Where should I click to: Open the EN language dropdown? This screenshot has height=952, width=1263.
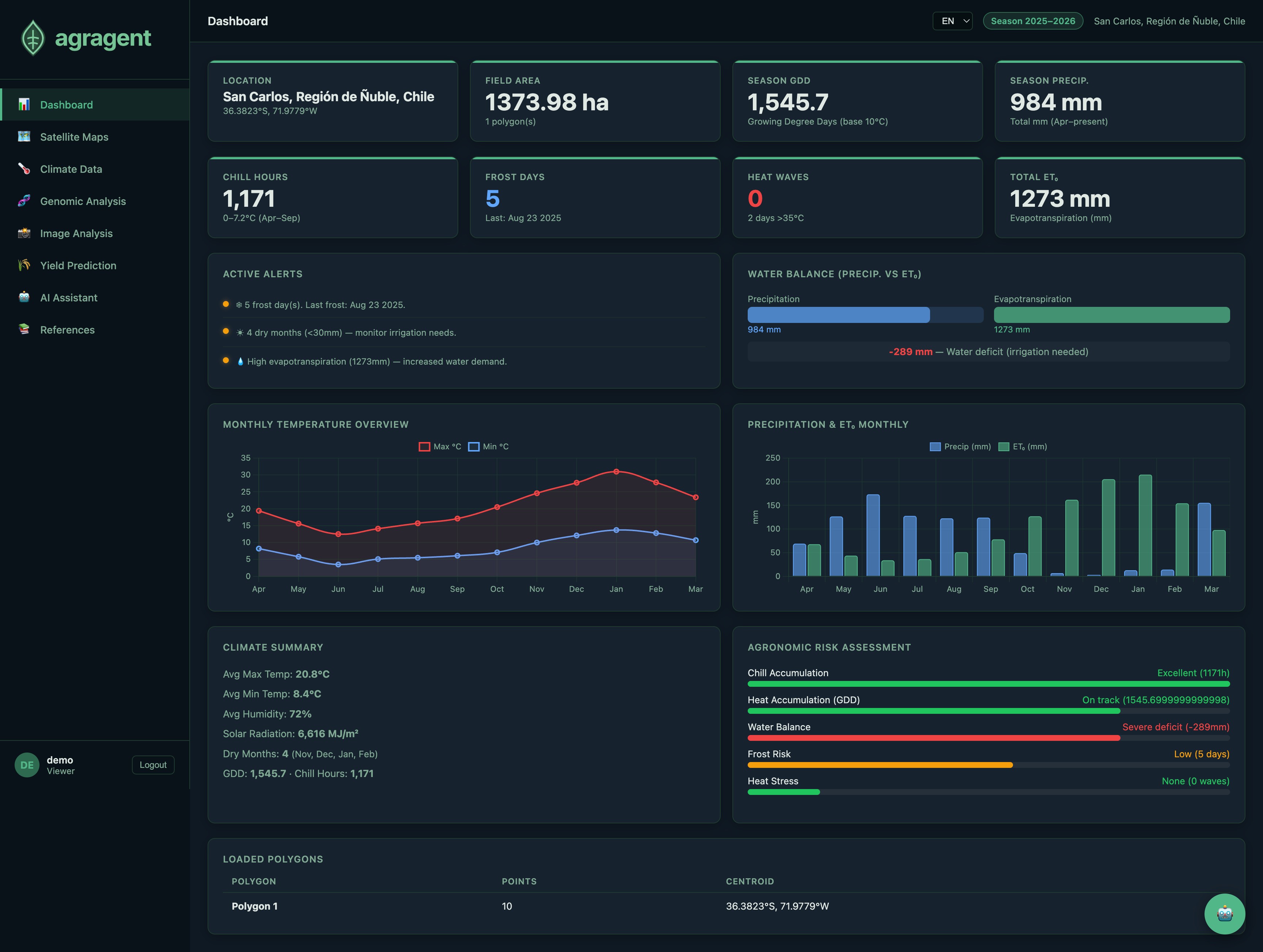(952, 20)
